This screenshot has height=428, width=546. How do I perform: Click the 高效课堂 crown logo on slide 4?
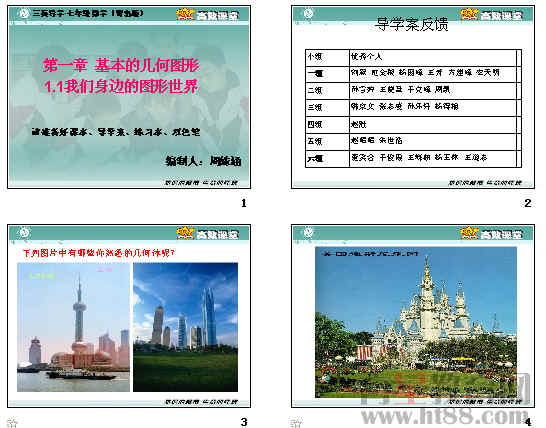492,233
